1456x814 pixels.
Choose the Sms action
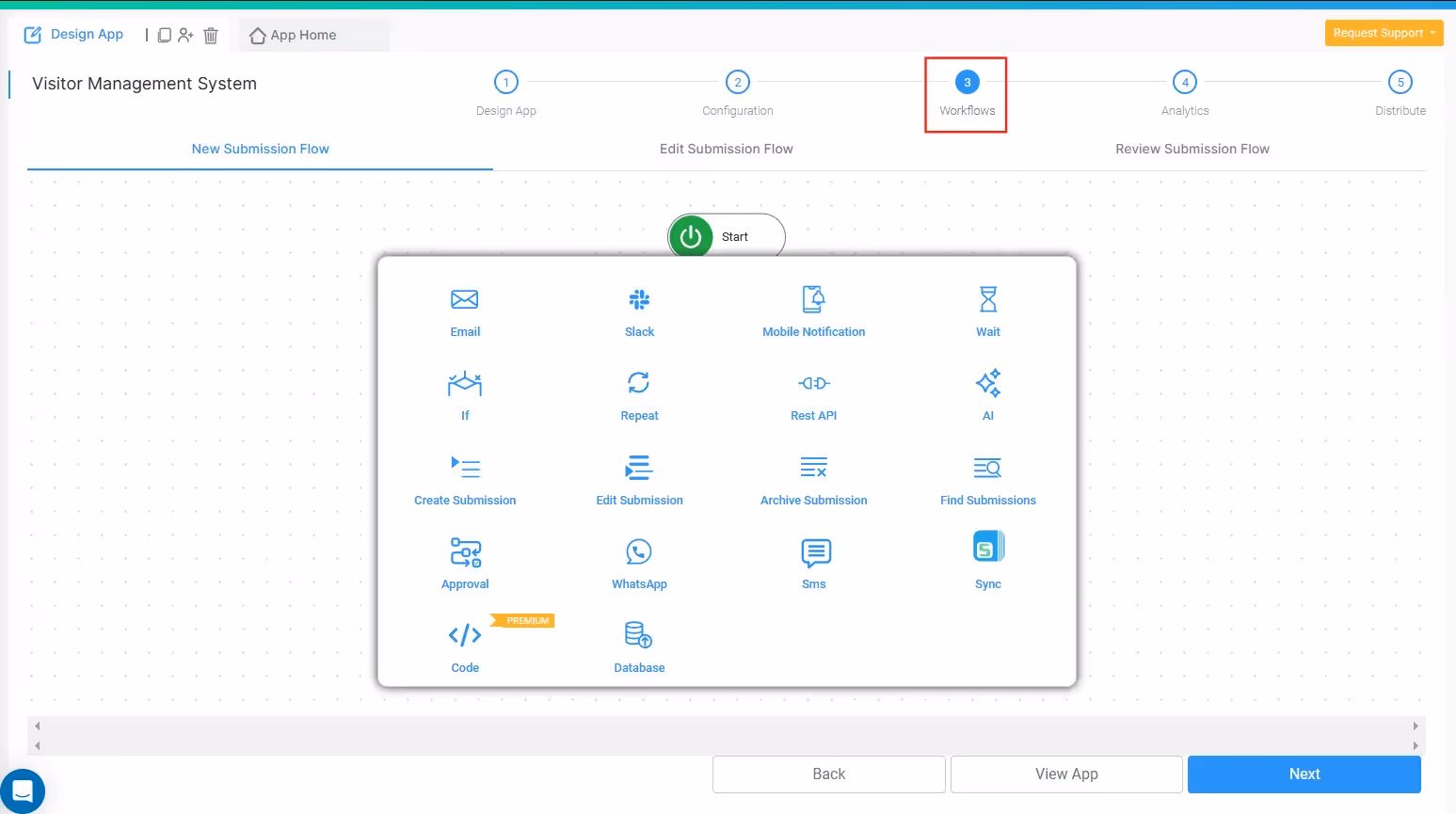click(814, 564)
